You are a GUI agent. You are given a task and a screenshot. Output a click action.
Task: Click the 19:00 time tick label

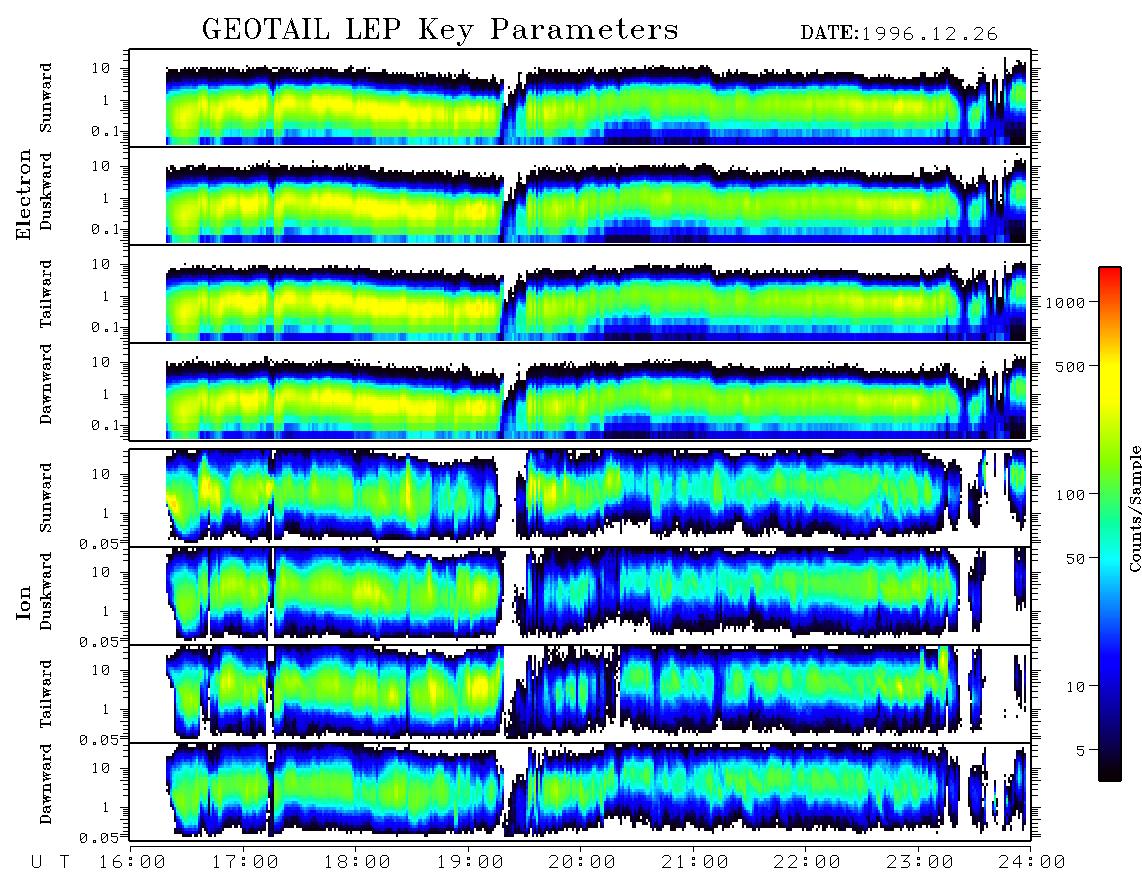point(470,862)
